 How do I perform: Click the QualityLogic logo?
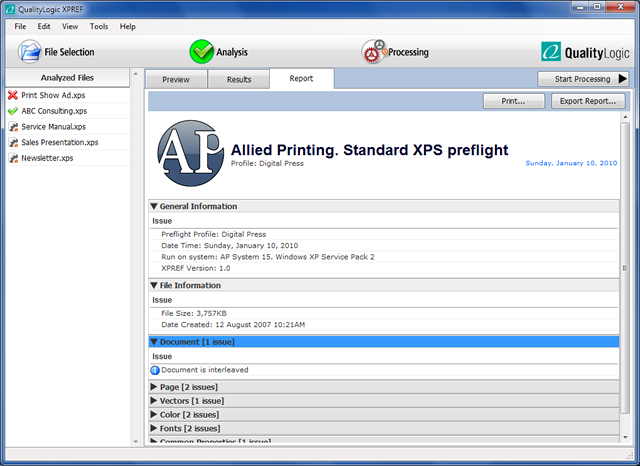[x=585, y=52]
